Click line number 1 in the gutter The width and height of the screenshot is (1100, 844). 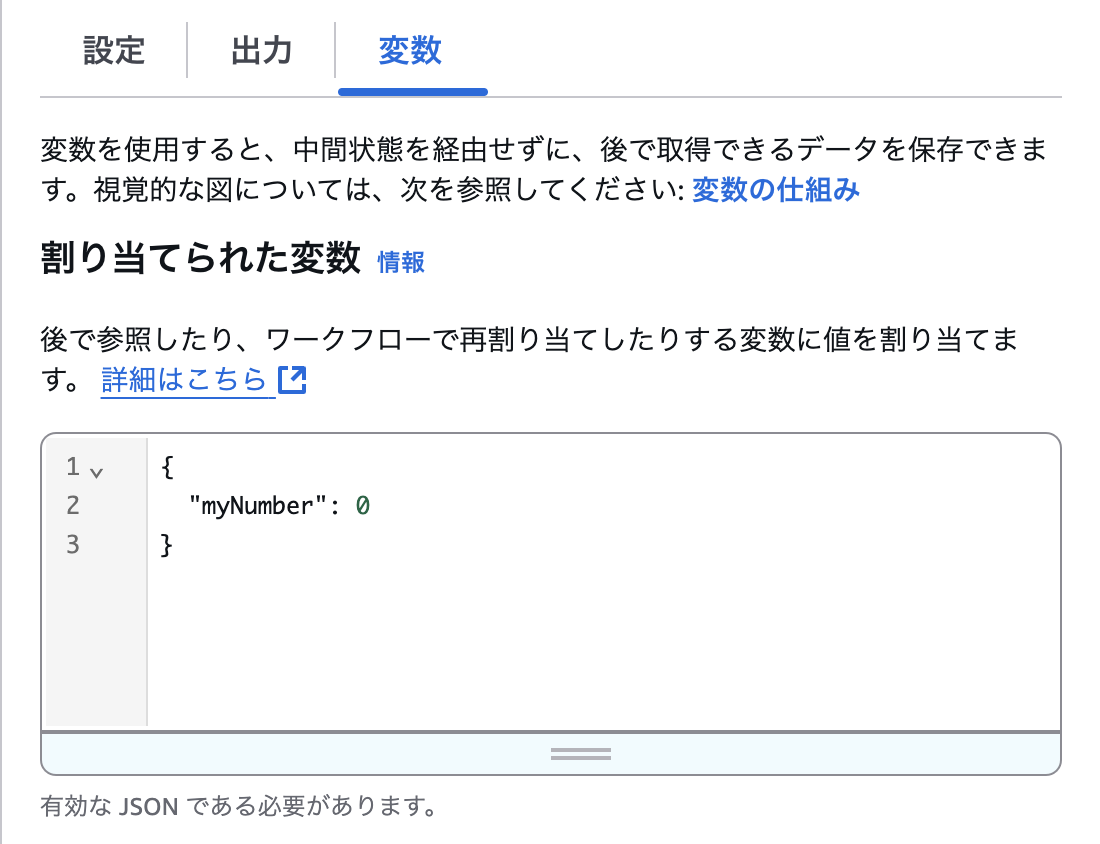[x=71, y=467]
